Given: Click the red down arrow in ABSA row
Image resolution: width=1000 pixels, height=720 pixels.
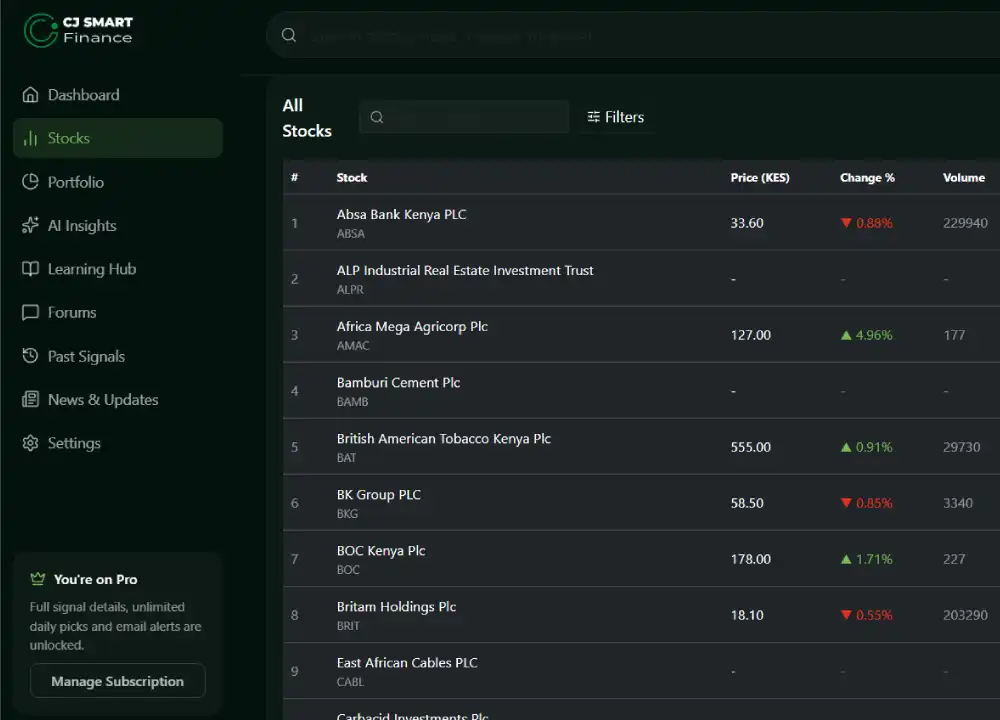Looking at the screenshot, I should (846, 223).
